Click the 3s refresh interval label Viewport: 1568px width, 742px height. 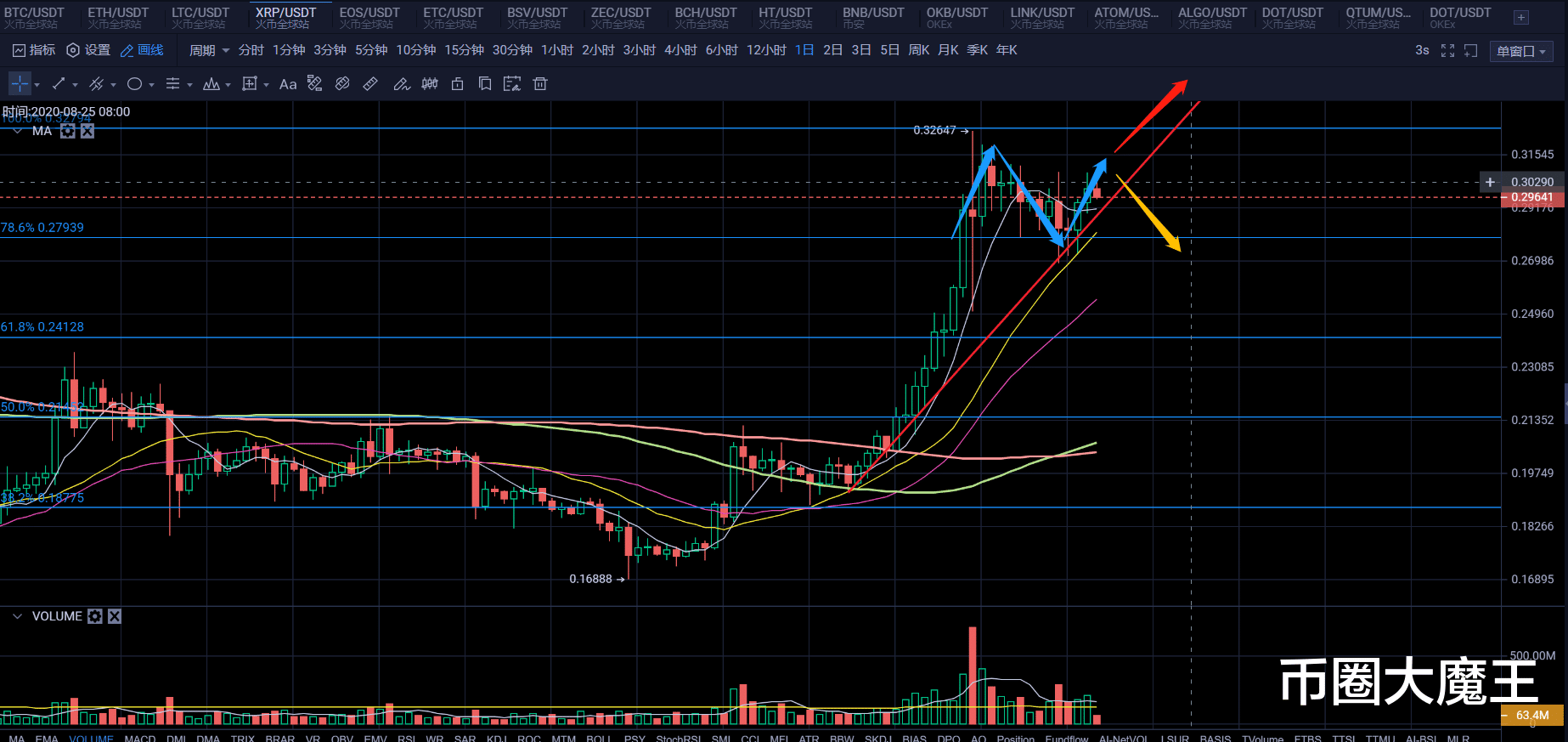[1422, 50]
